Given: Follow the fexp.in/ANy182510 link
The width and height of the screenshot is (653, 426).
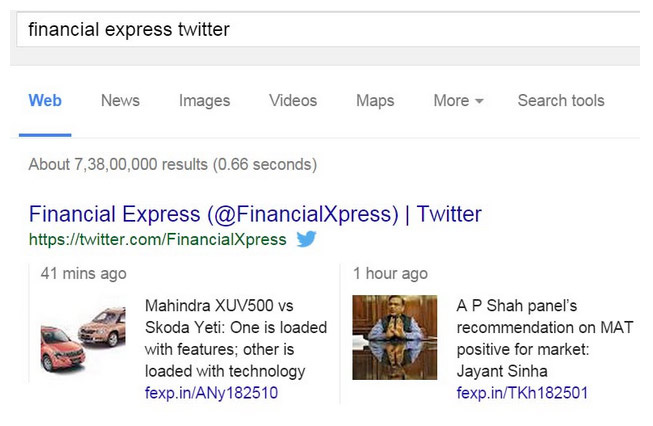Looking at the screenshot, I should (211, 393).
